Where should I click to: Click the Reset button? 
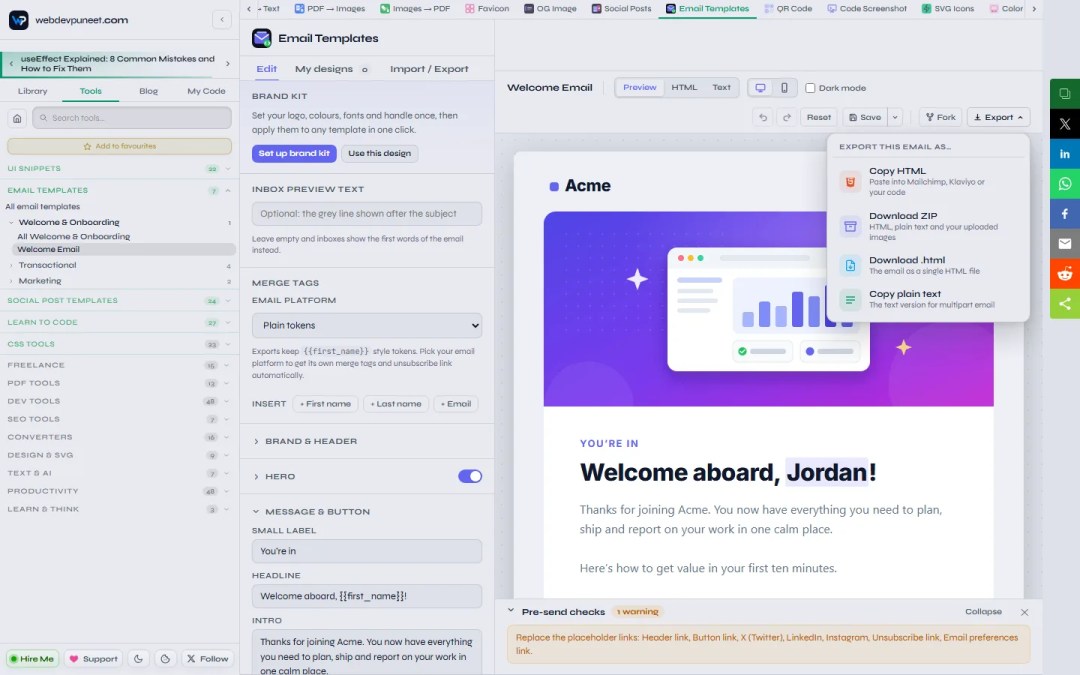pos(819,117)
